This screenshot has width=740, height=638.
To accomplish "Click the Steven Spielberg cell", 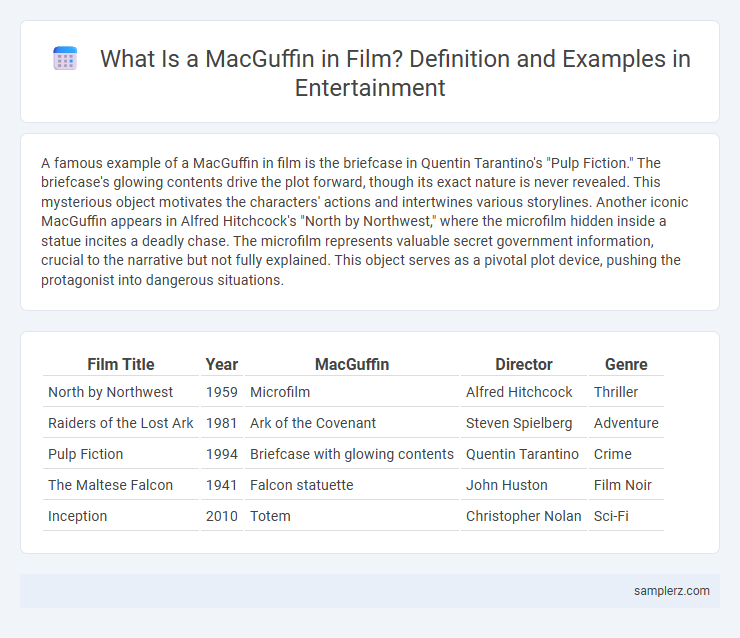I will [524, 423].
